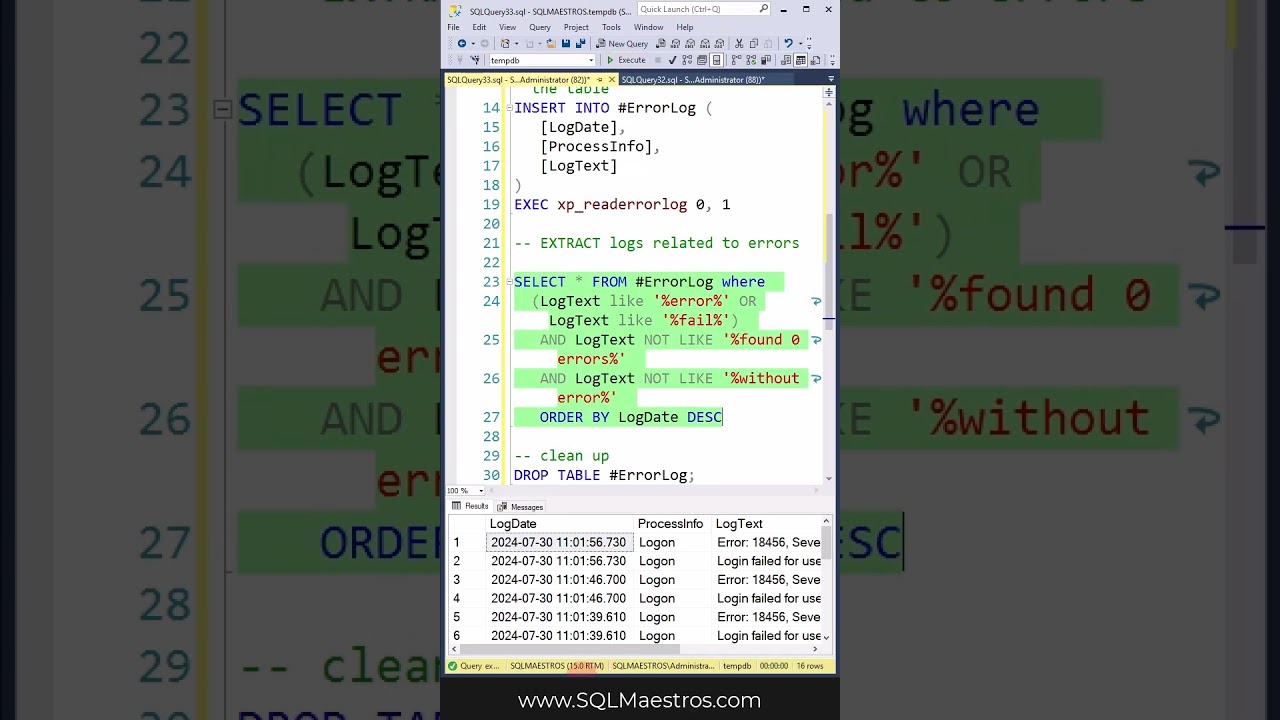Open the Help menu
Viewport: 1280px width, 720px height.
(x=684, y=27)
